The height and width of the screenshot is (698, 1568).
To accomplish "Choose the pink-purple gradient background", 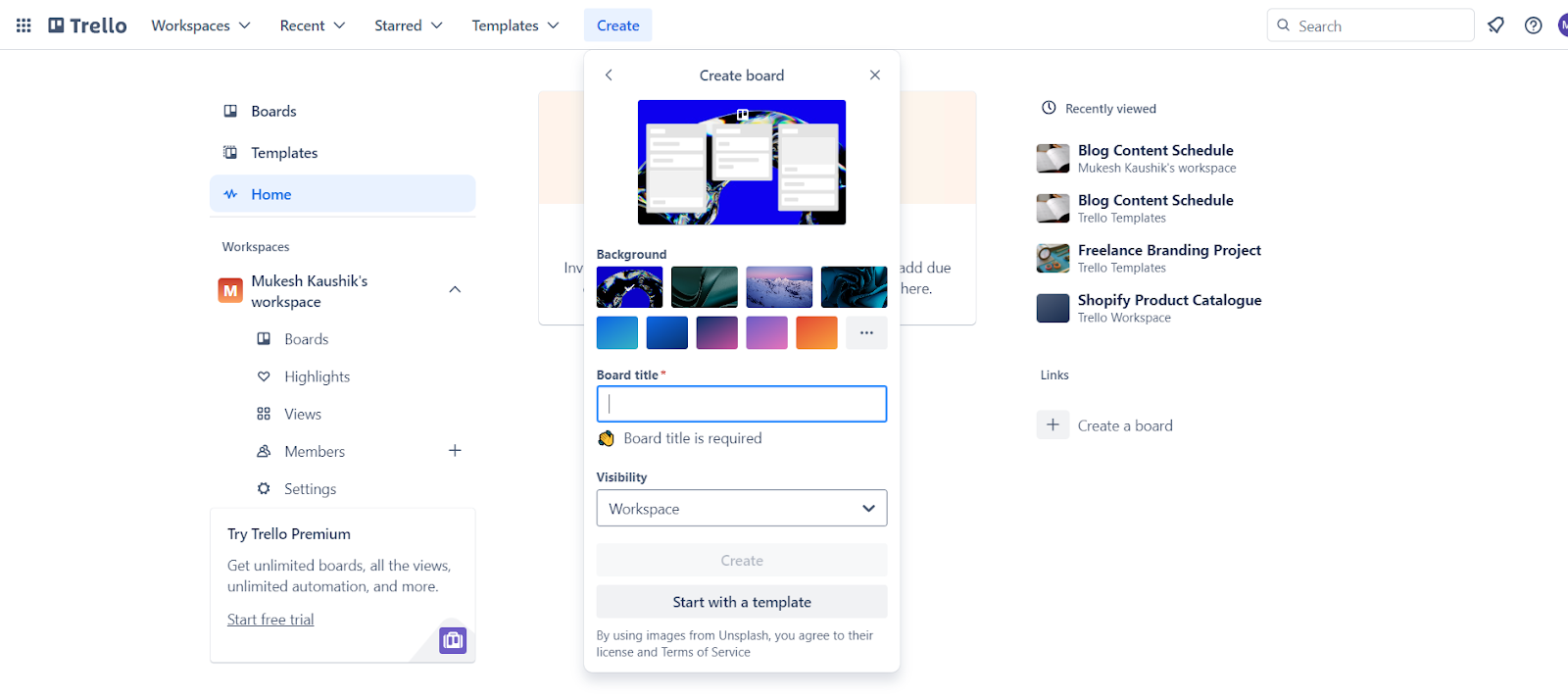I will pos(767,332).
